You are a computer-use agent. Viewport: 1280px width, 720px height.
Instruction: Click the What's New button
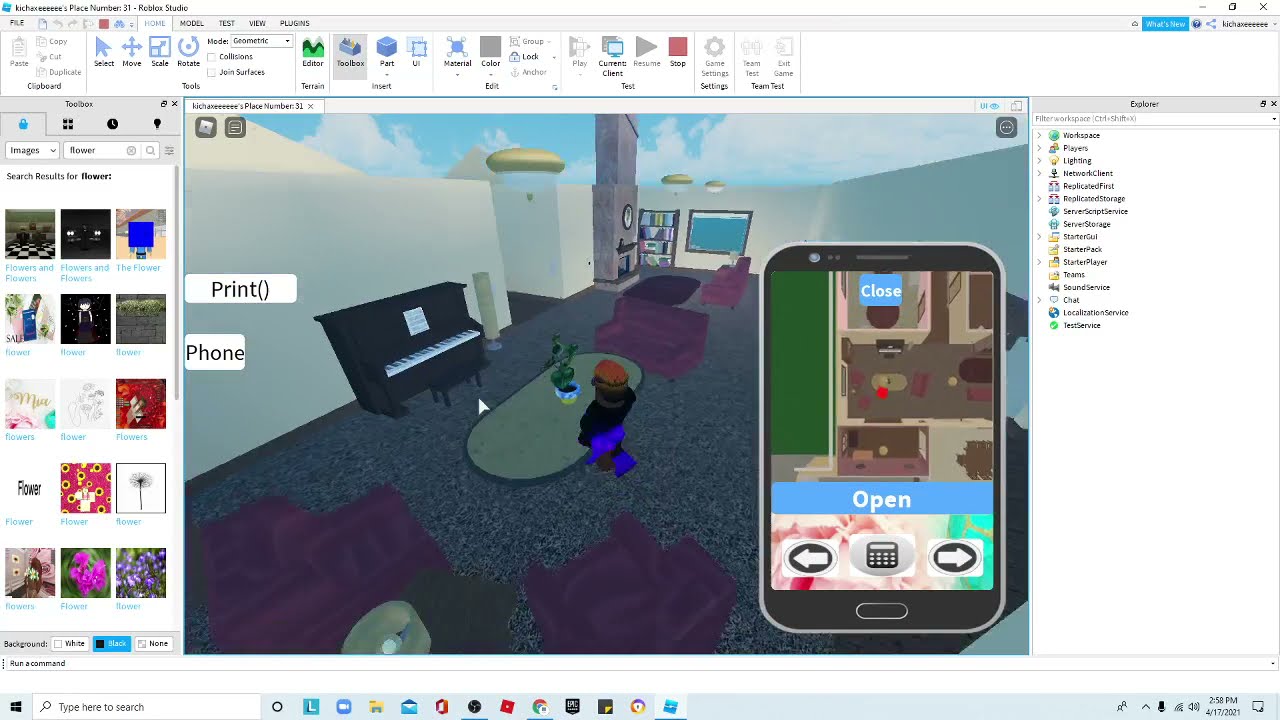pyautogui.click(x=1165, y=23)
